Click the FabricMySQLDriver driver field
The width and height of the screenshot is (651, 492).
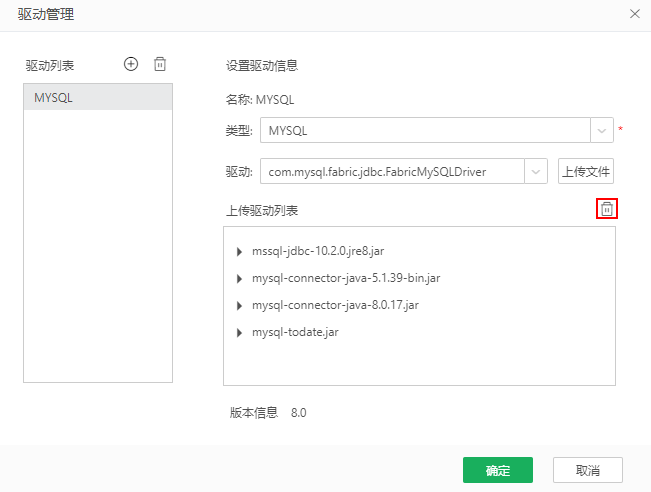pyautogui.click(x=392, y=171)
